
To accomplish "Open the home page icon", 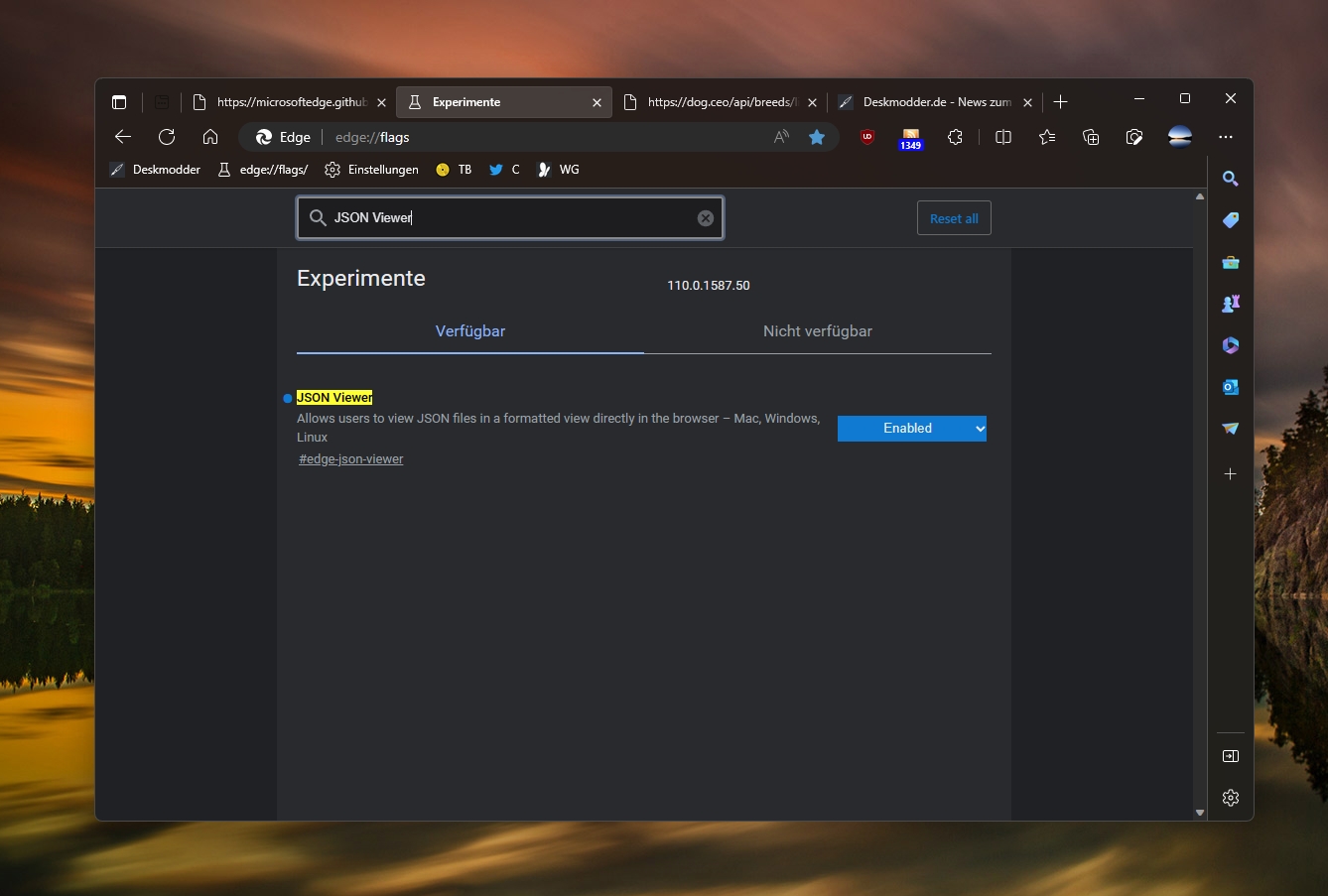I will (210, 137).
